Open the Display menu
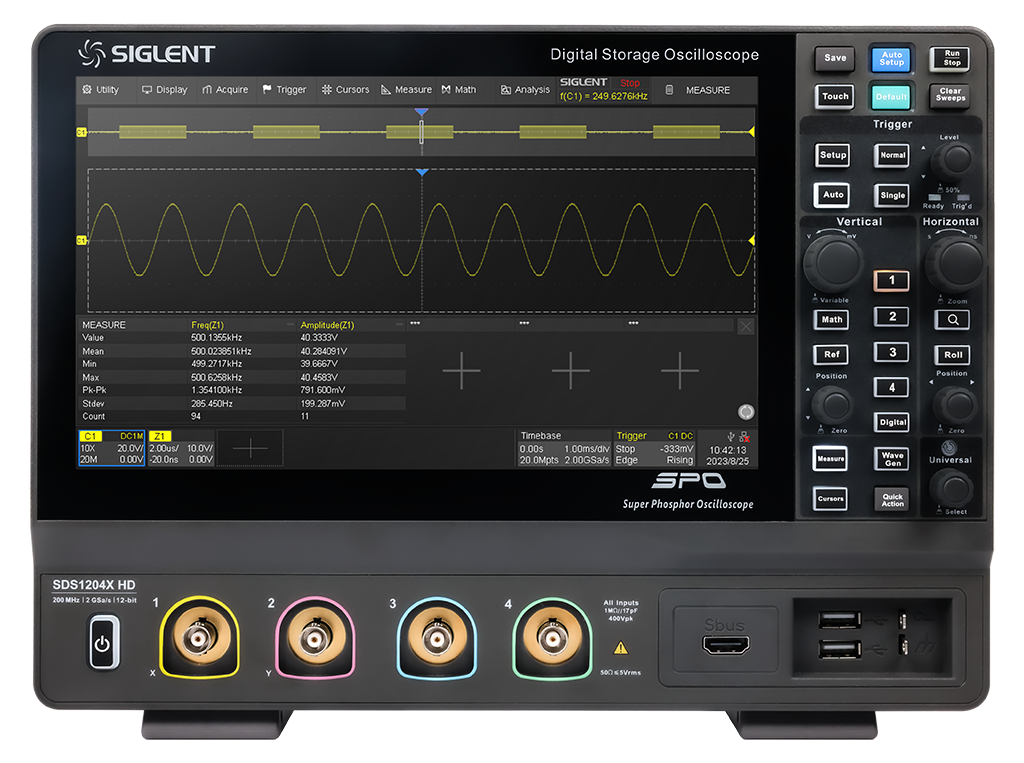 pyautogui.click(x=165, y=89)
